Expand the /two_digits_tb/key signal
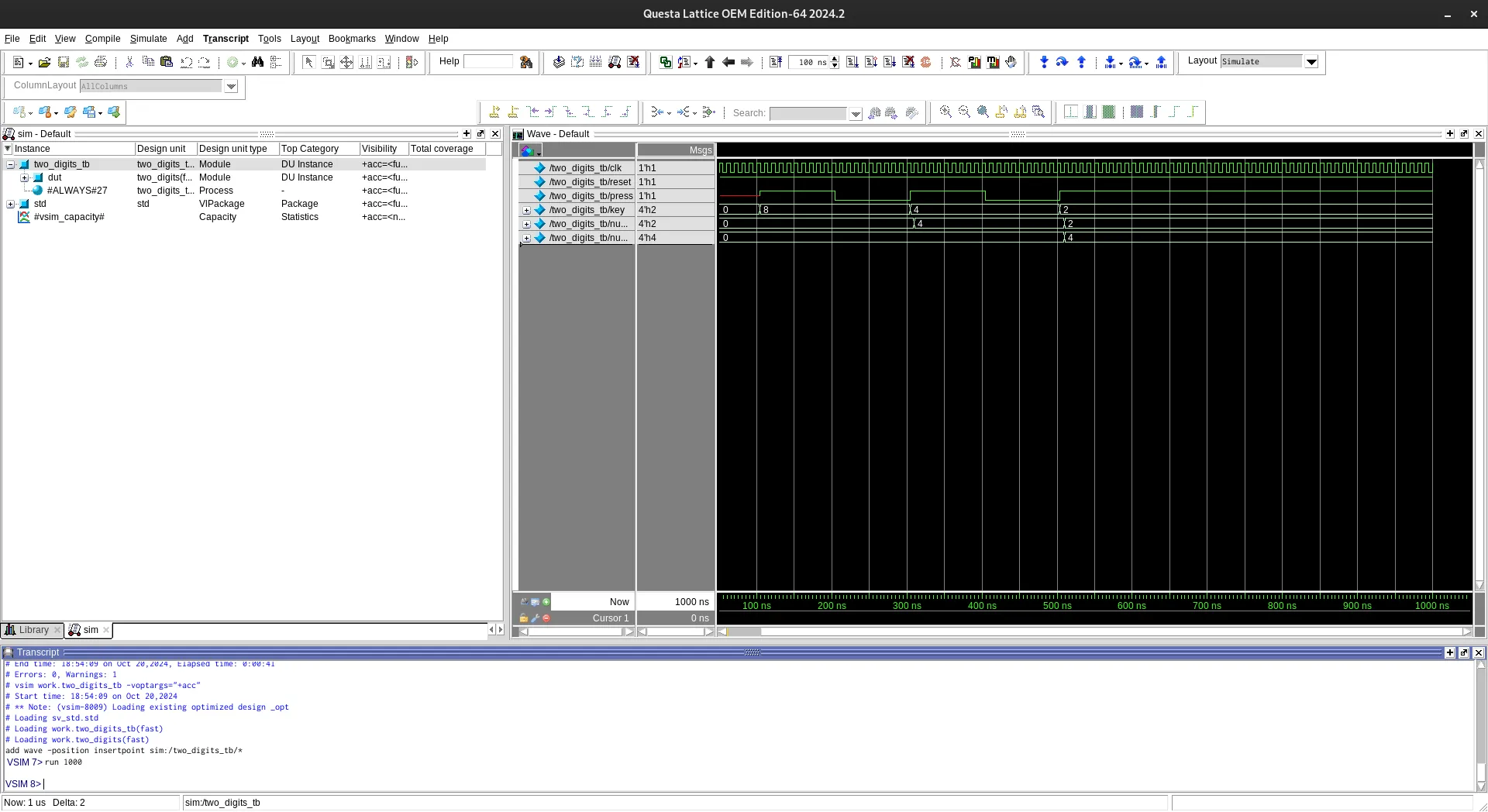 click(527, 210)
